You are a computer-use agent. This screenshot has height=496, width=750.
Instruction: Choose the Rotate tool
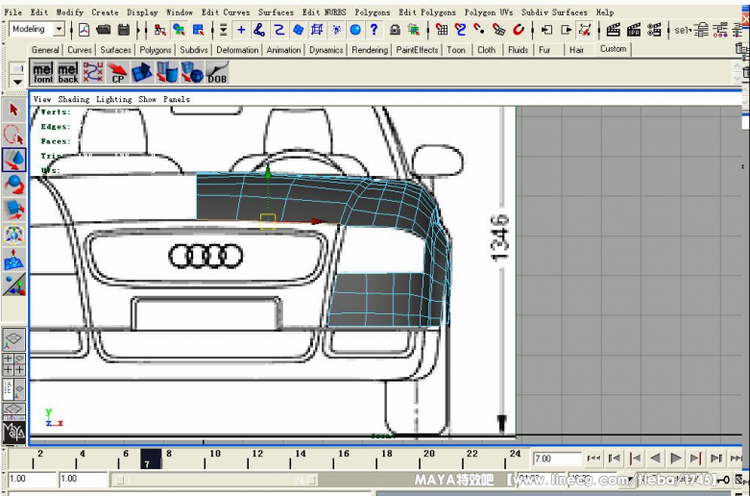(14, 185)
